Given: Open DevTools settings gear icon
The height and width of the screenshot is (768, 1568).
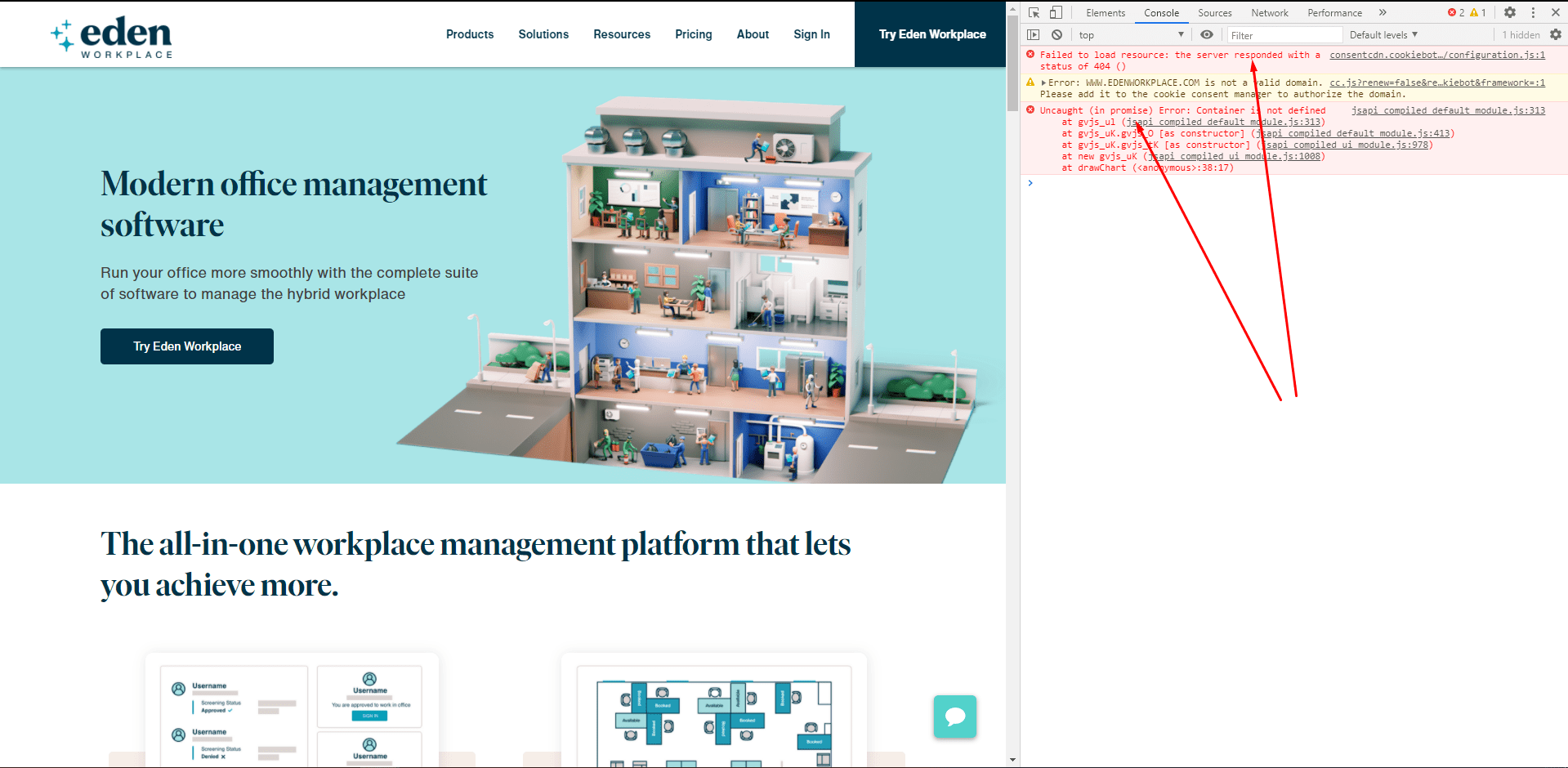Looking at the screenshot, I should click(x=1510, y=12).
